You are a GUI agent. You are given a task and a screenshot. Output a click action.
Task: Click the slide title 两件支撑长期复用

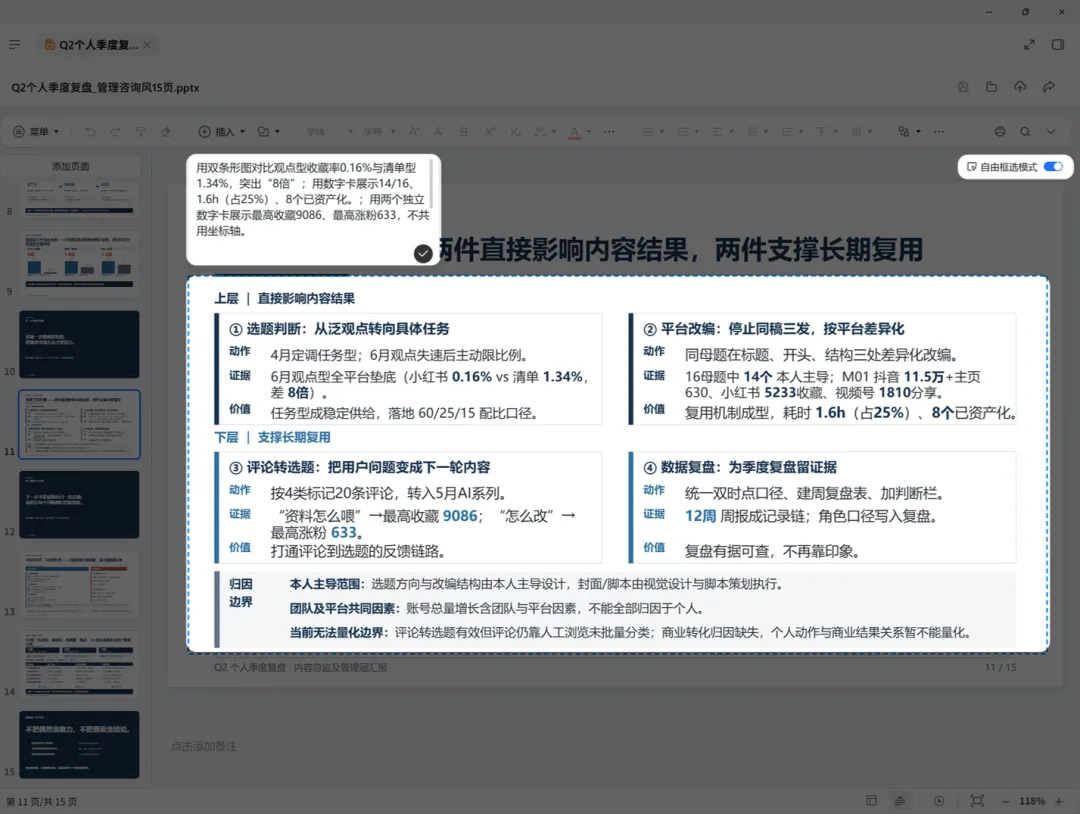point(818,249)
